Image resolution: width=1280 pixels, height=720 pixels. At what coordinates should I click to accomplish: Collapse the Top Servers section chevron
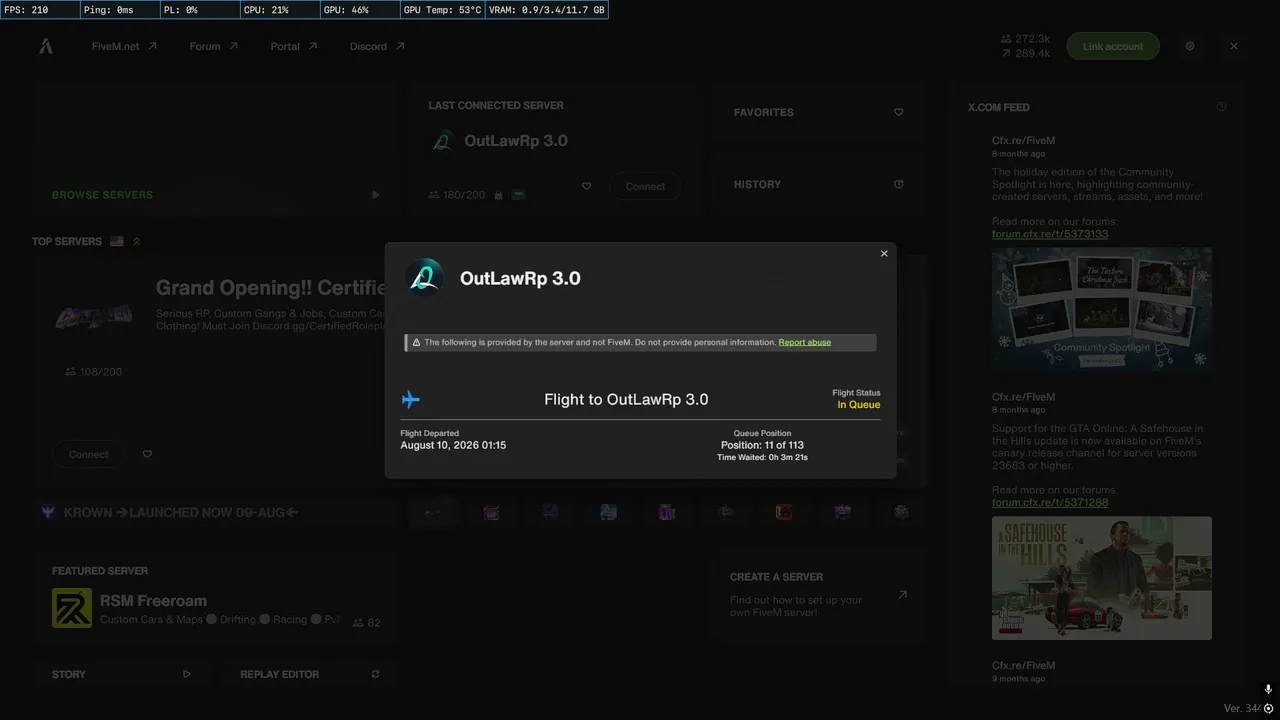coord(137,241)
